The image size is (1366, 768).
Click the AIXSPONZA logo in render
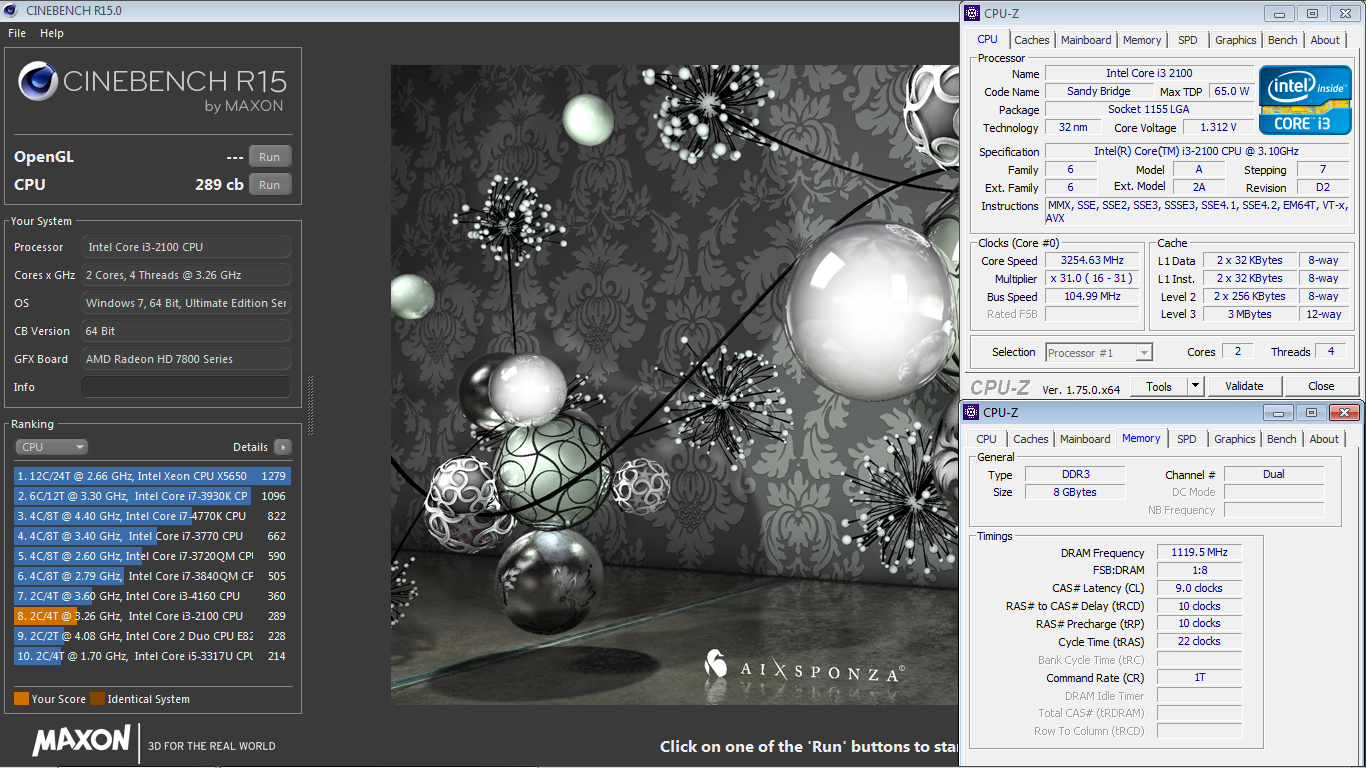(804, 665)
